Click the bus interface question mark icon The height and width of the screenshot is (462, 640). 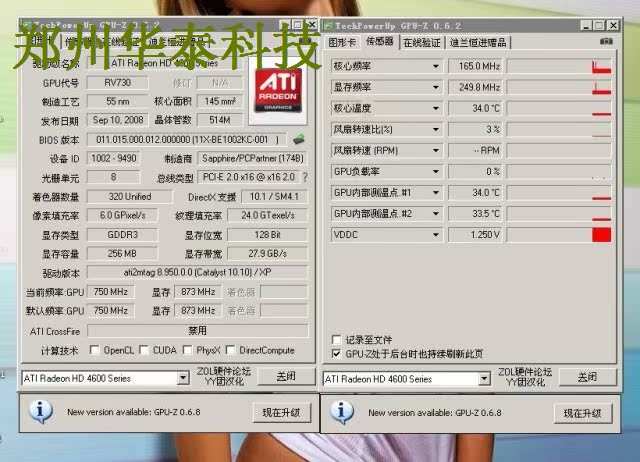(x=305, y=177)
